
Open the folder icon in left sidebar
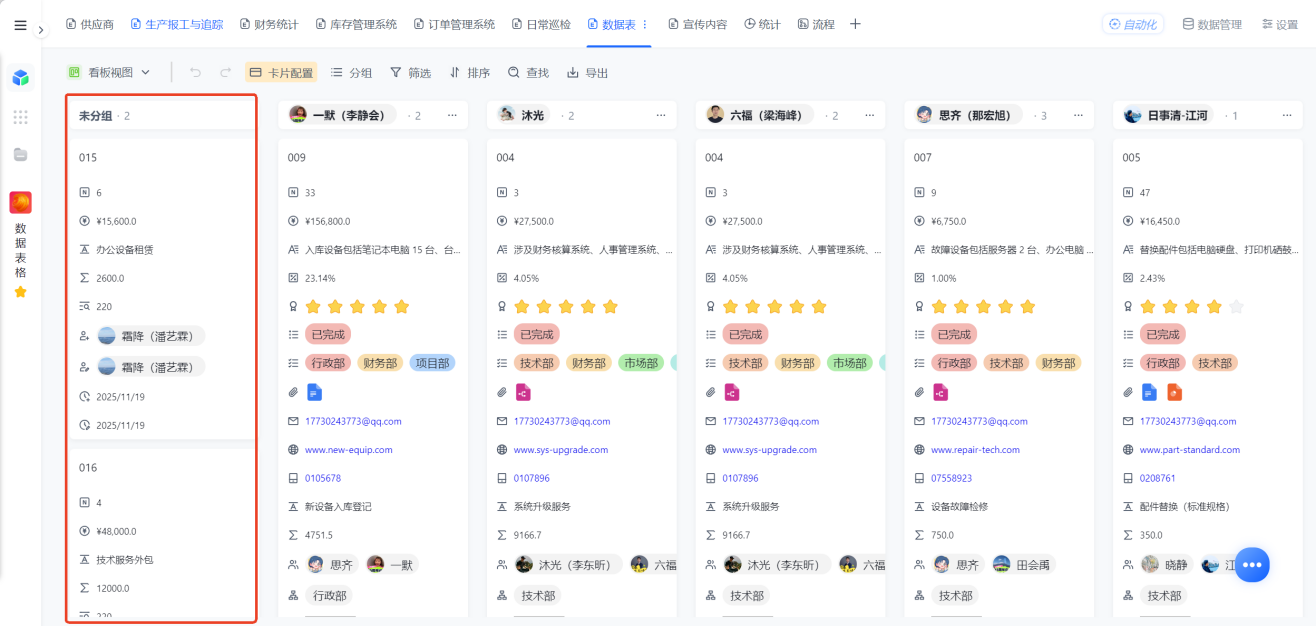click(20, 154)
